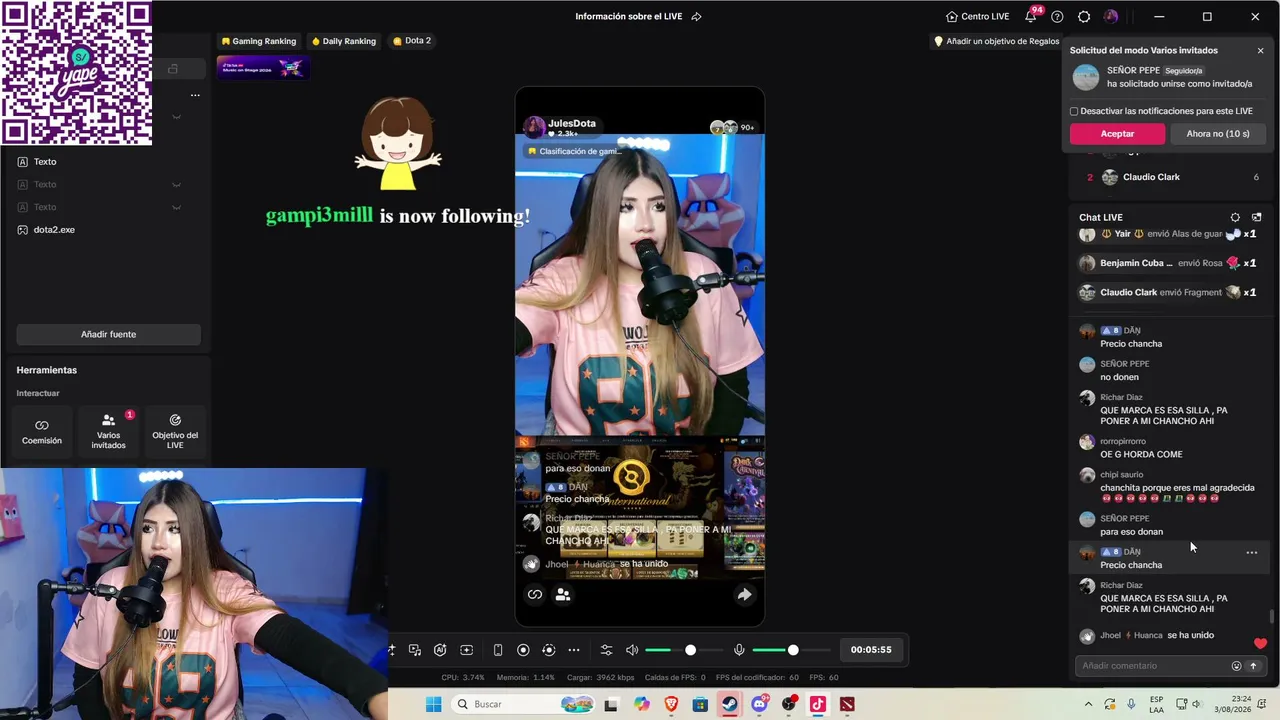Image resolution: width=1280 pixels, height=720 pixels.
Task: Open Gaming Ranking tab
Action: (258, 41)
